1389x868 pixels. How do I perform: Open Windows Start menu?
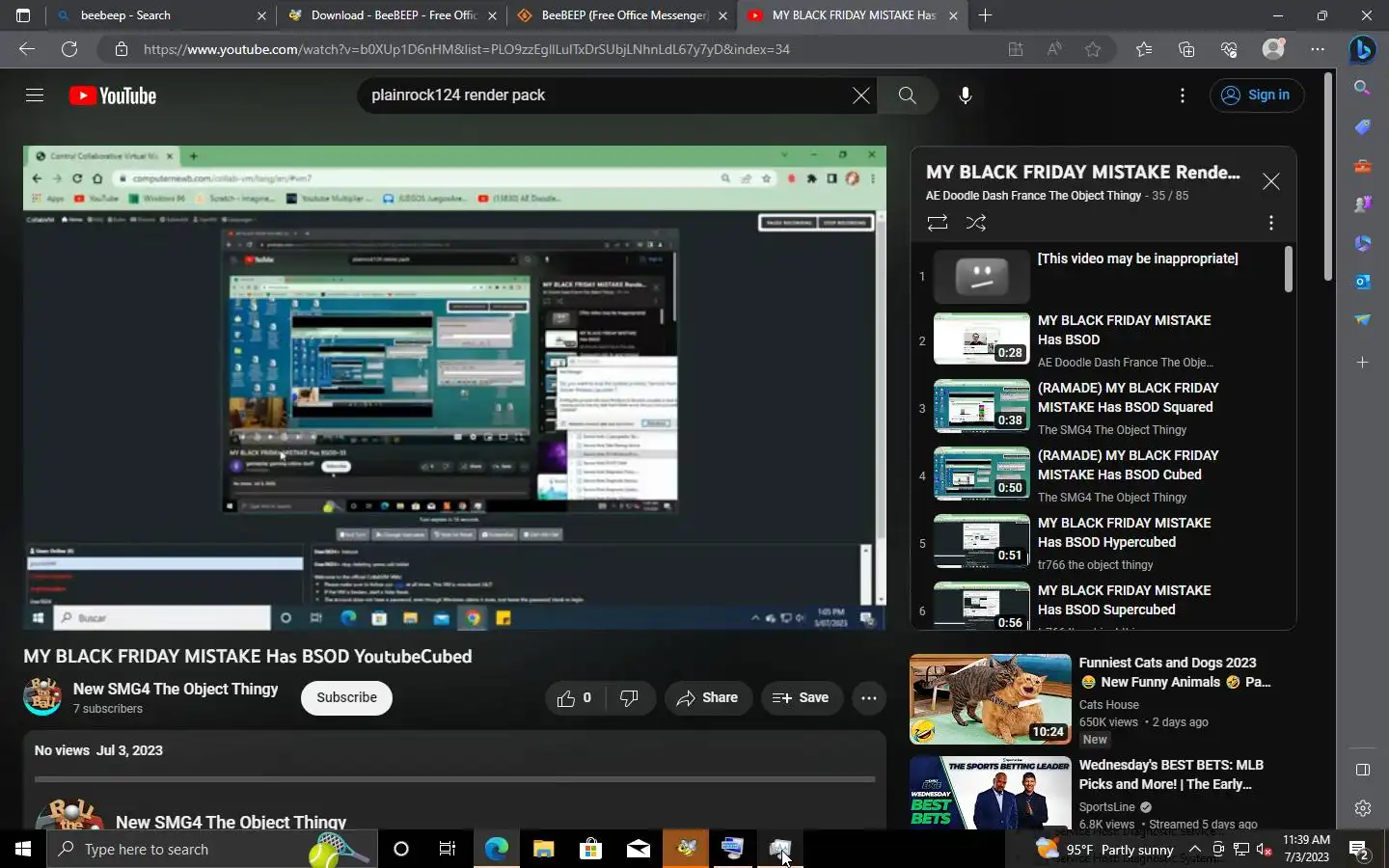tap(23, 850)
